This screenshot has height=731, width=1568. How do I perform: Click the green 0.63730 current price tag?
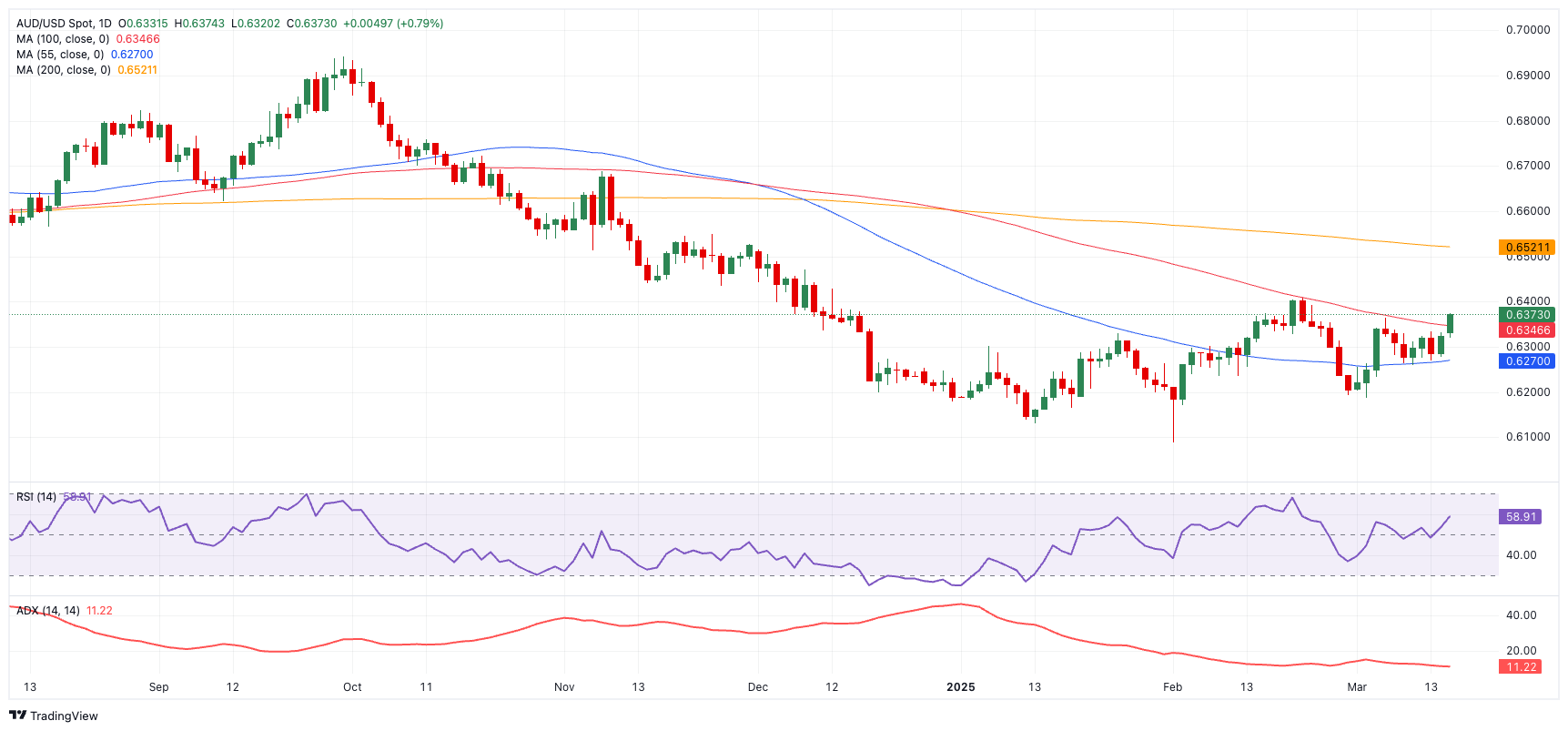coord(1526,315)
